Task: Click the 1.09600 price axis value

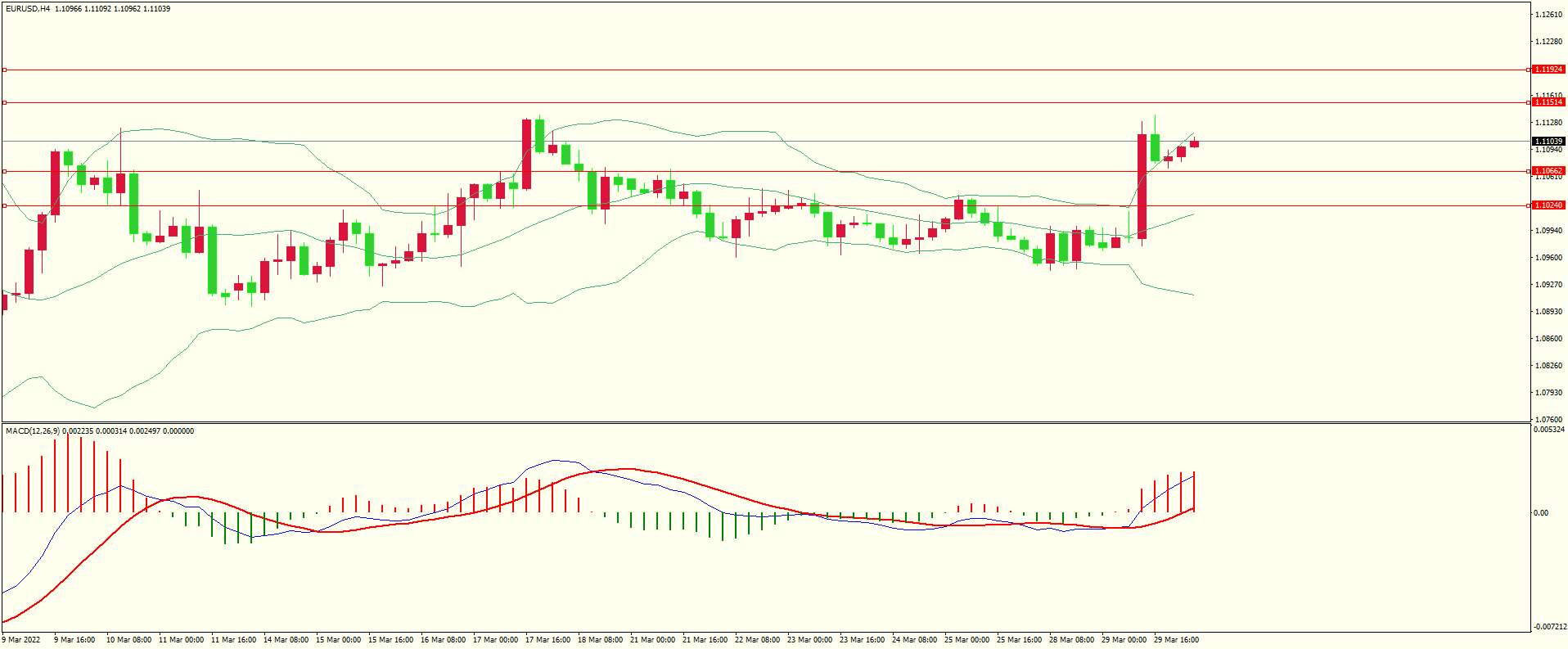Action: pos(1548,258)
